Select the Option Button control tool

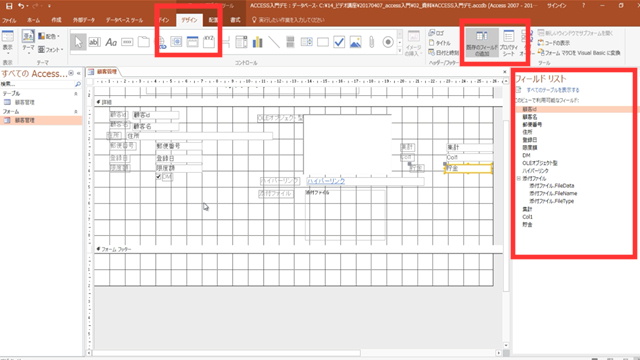[x=388, y=42]
